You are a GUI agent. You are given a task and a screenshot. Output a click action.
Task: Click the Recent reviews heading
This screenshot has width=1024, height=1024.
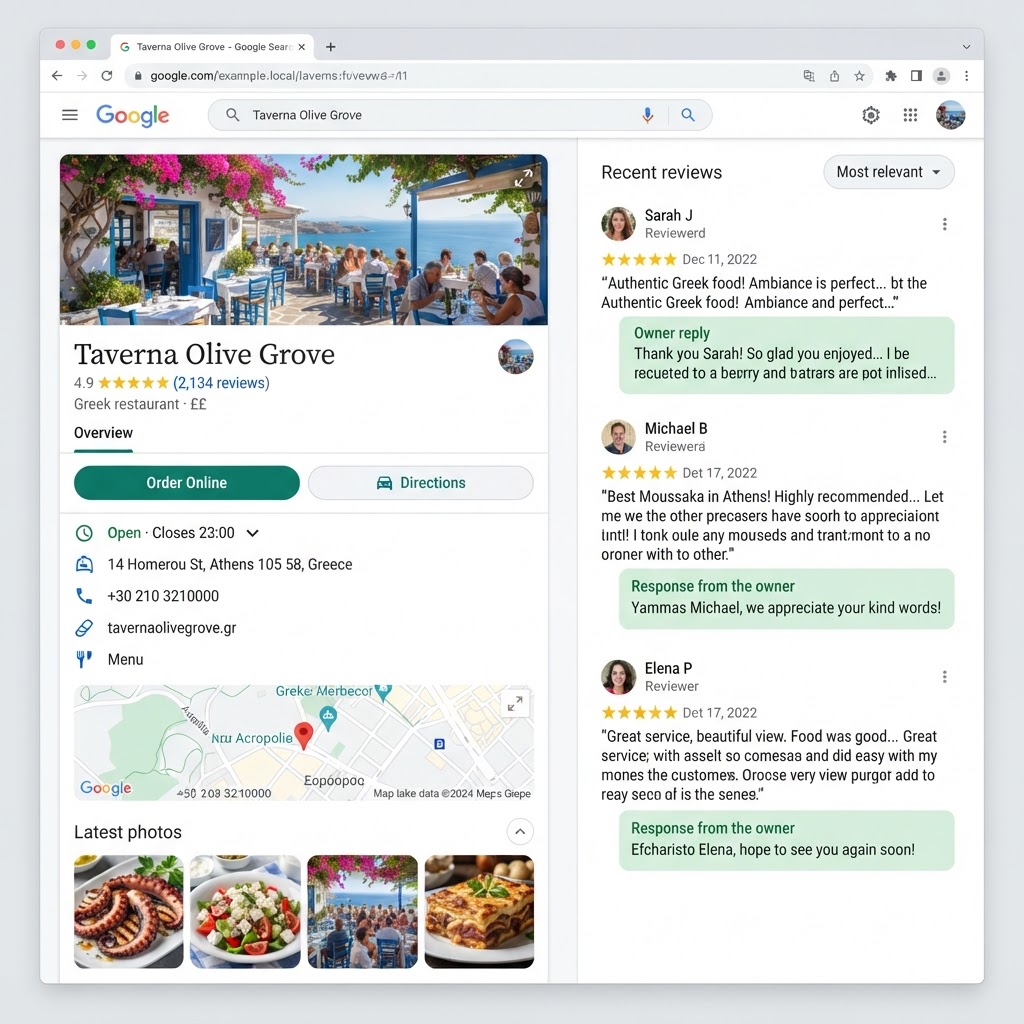(662, 172)
